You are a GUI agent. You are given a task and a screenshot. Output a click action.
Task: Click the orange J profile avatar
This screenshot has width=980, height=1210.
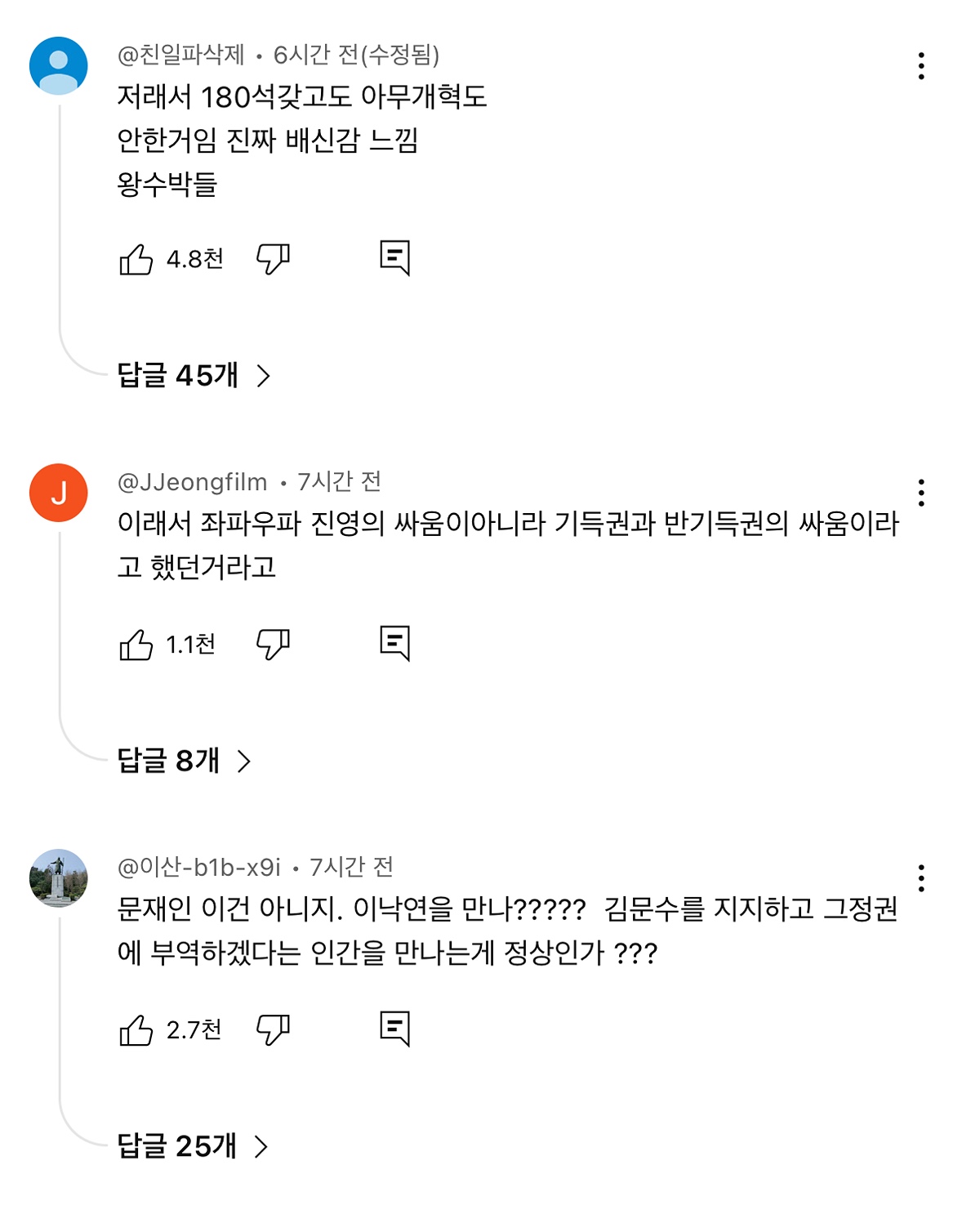tap(59, 493)
